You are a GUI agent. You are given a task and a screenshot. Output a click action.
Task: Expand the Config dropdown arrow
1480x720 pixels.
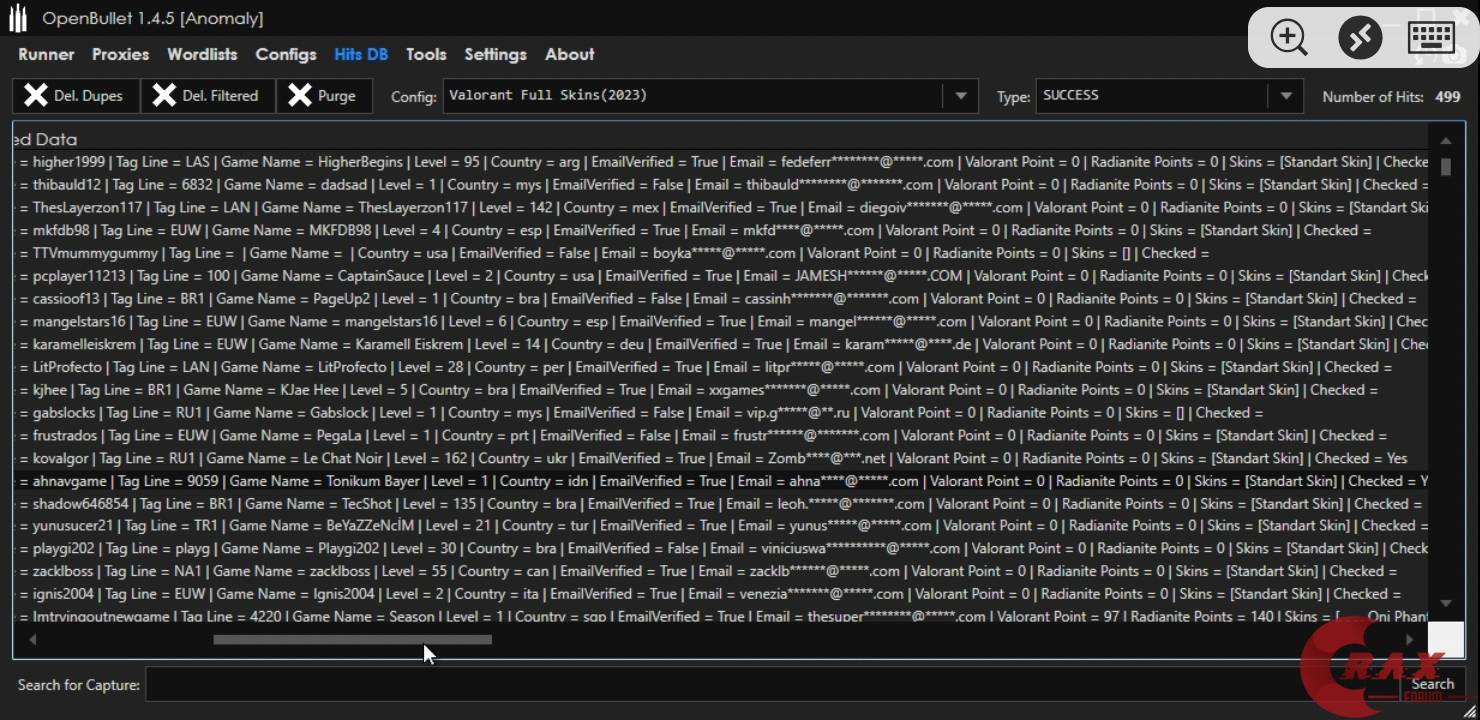tap(960, 96)
